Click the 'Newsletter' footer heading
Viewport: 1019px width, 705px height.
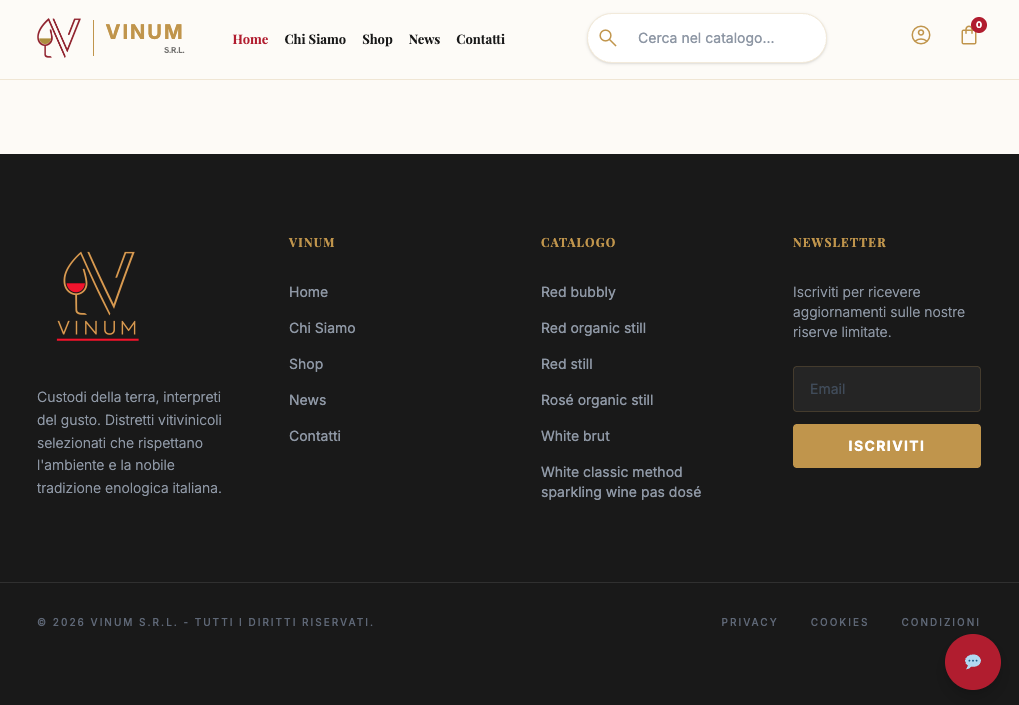840,242
